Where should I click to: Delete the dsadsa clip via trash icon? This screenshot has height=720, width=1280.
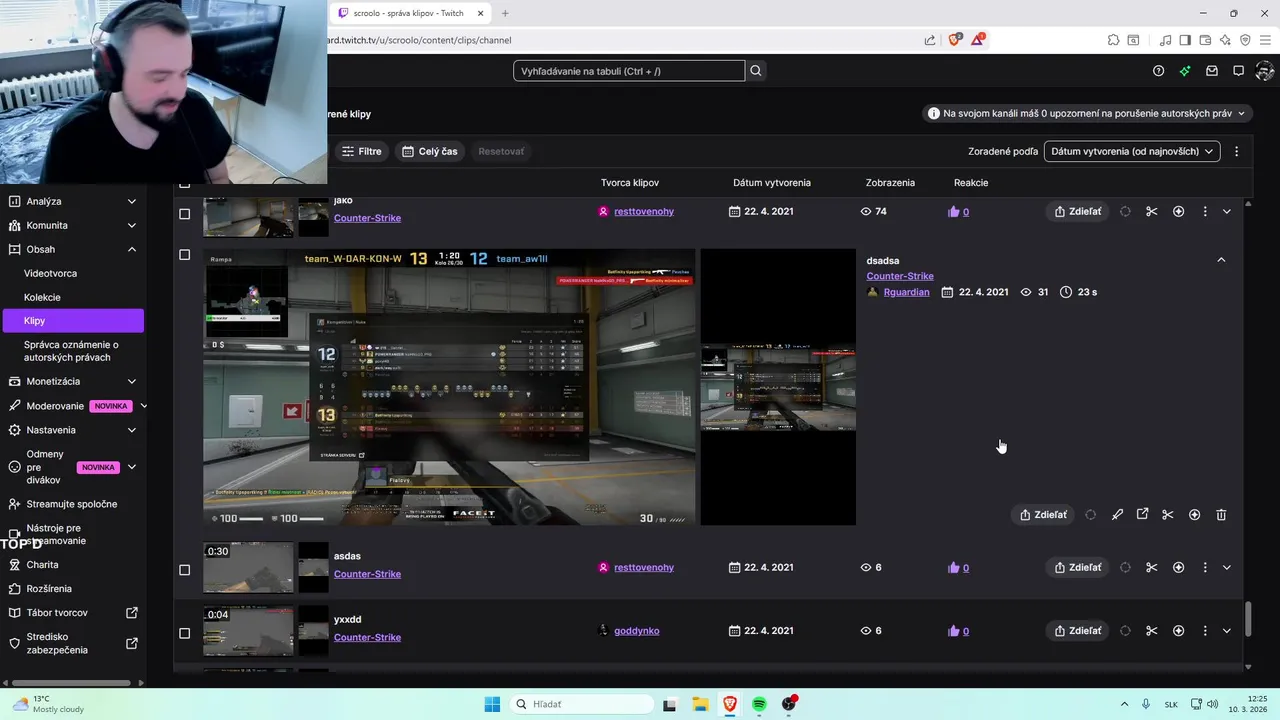[x=1221, y=515]
